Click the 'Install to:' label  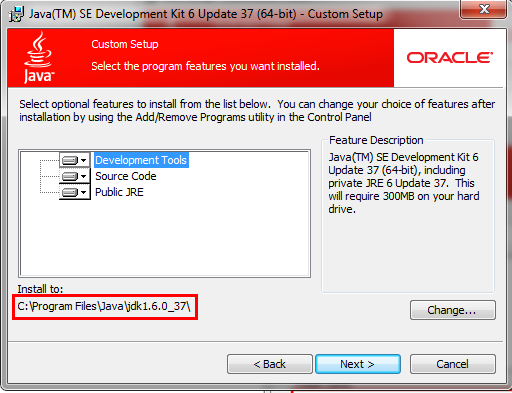coord(40,289)
